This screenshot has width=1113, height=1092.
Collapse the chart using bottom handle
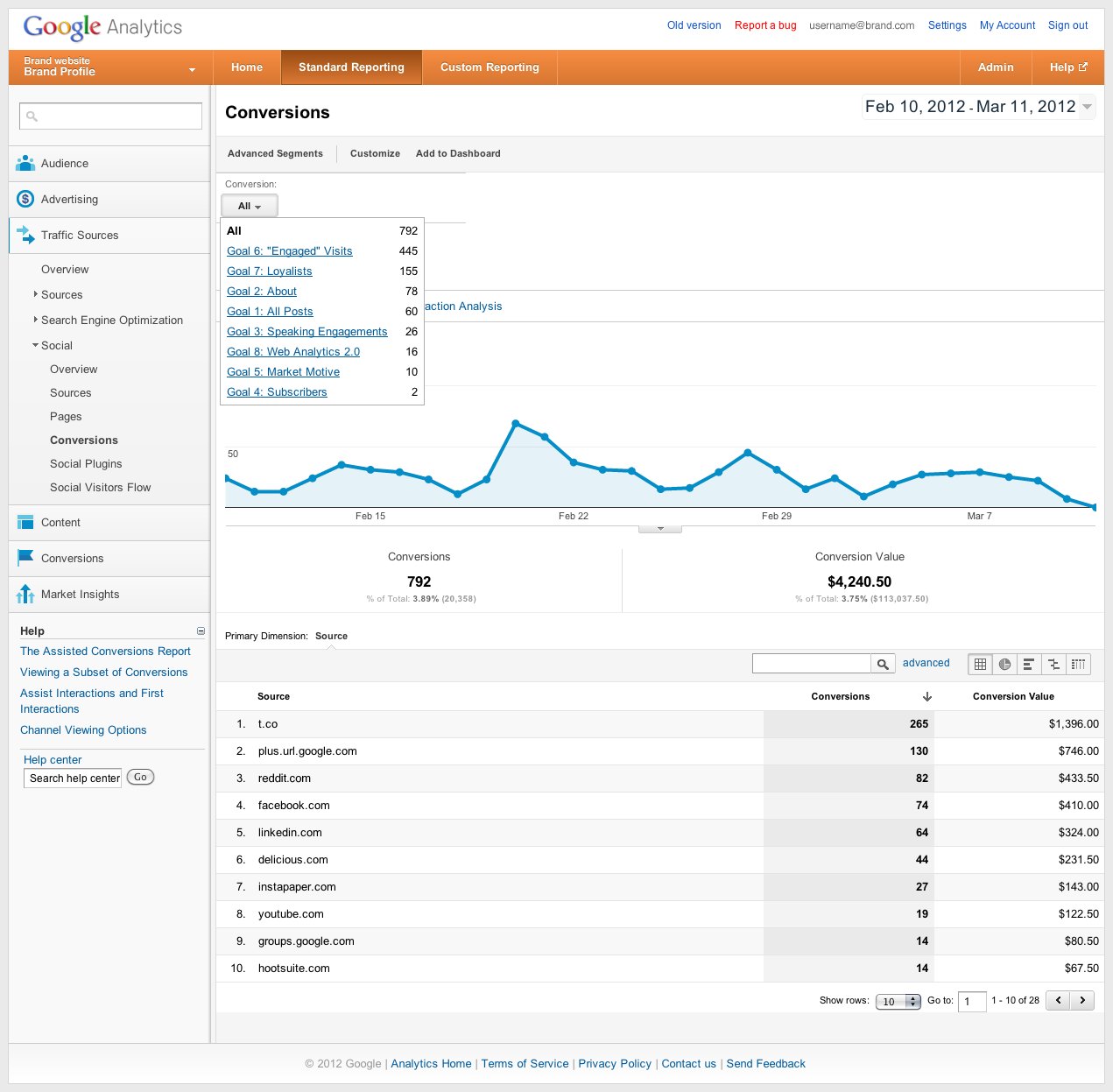click(x=660, y=529)
